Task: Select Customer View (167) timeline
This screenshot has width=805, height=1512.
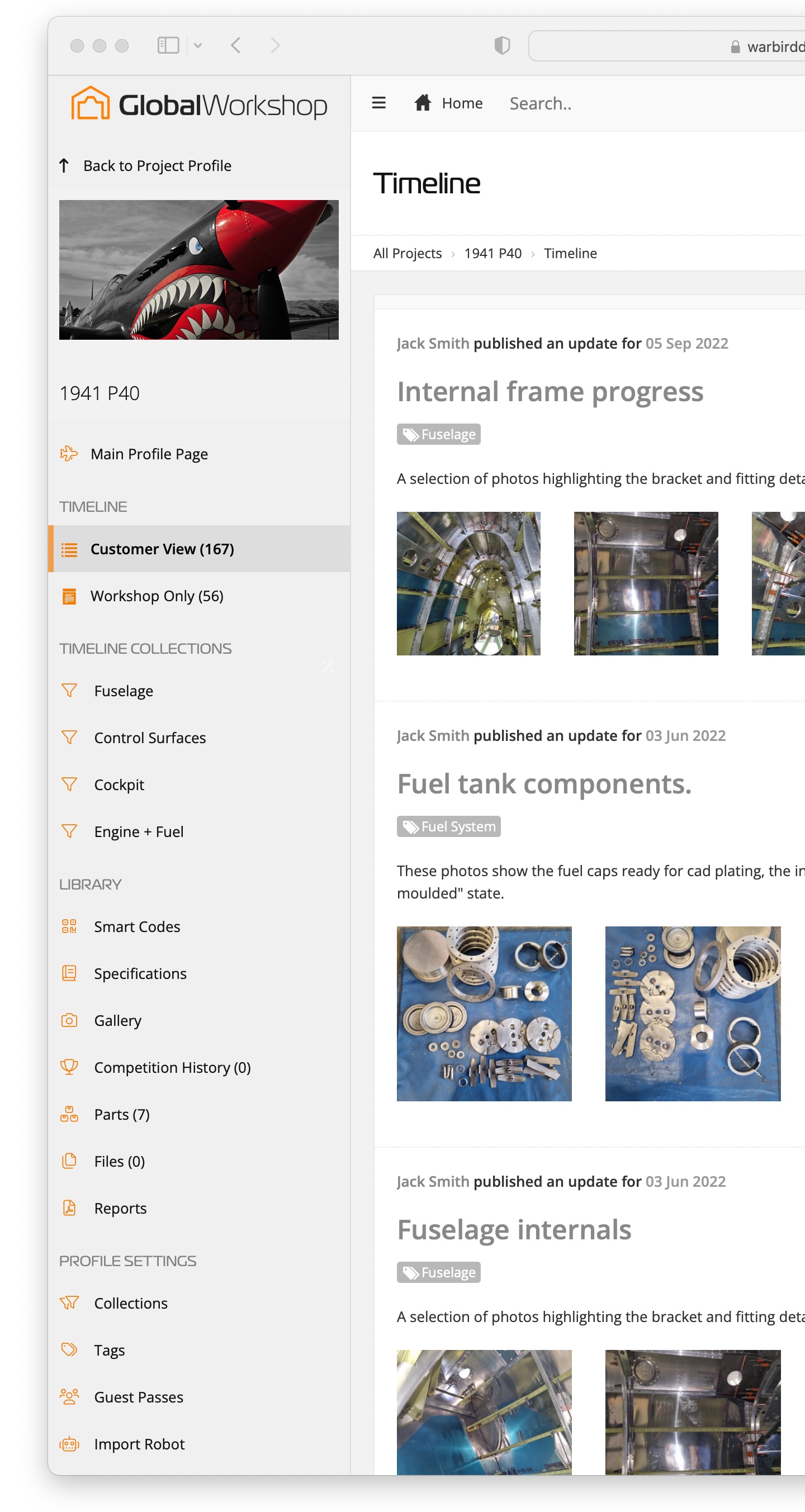Action: coord(199,549)
